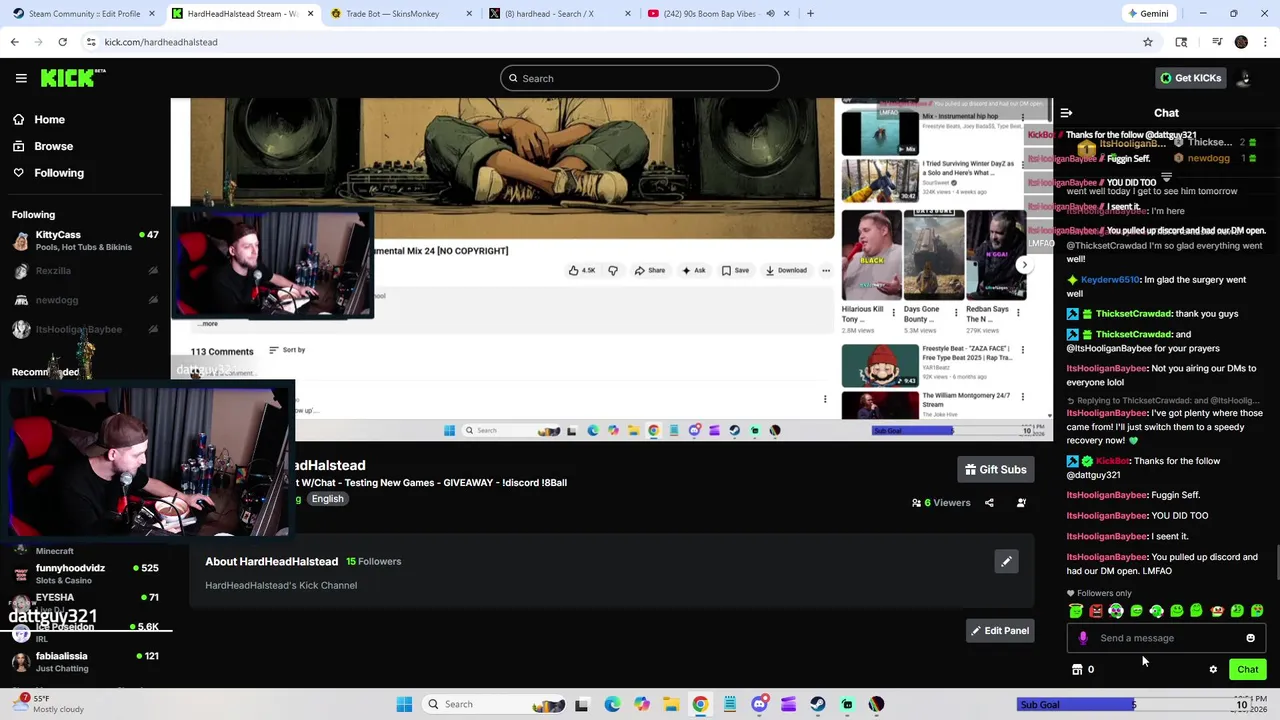Open fabialissia recommended channel

85,661
